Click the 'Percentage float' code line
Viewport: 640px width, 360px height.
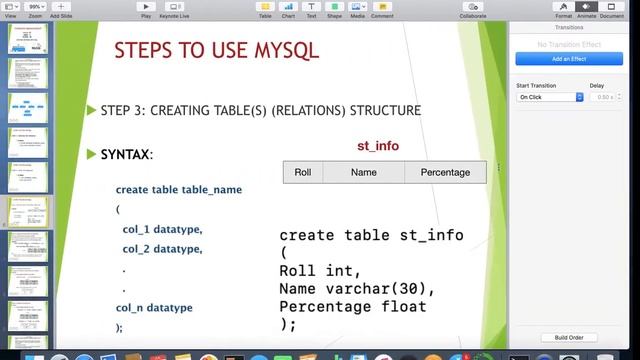pyautogui.click(x=353, y=307)
